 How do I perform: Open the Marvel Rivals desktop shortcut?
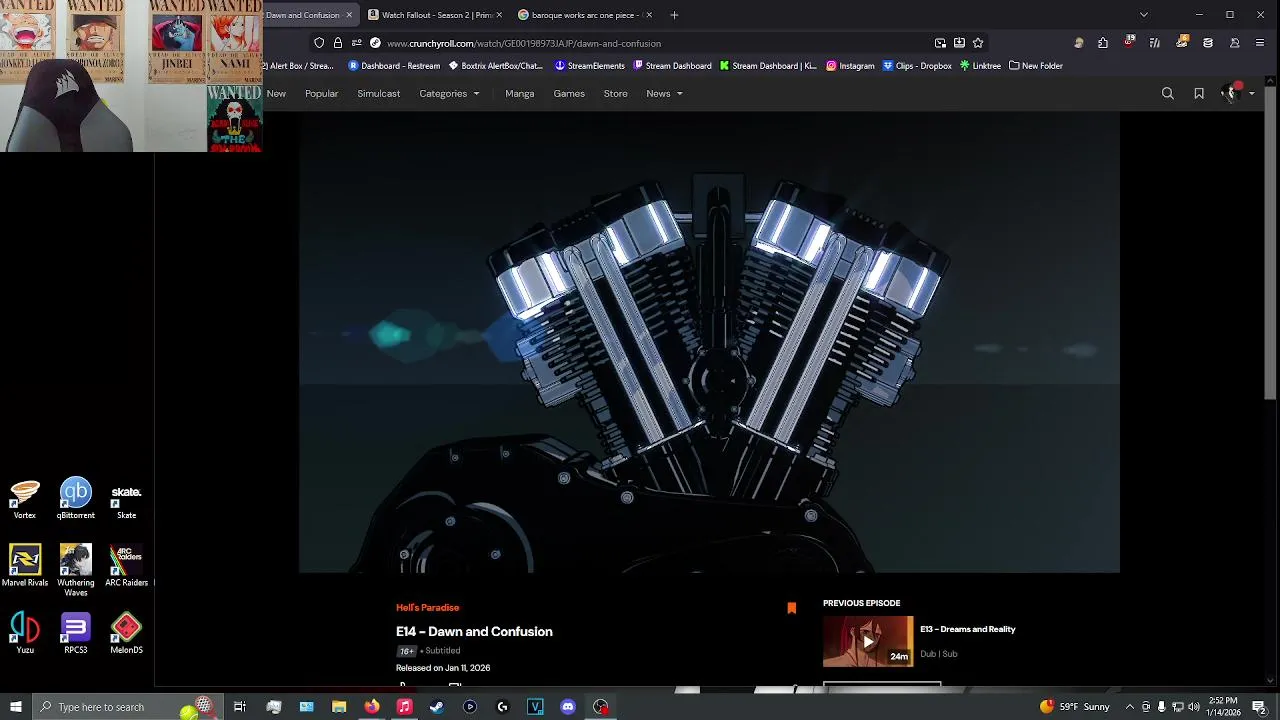pyautogui.click(x=25, y=566)
